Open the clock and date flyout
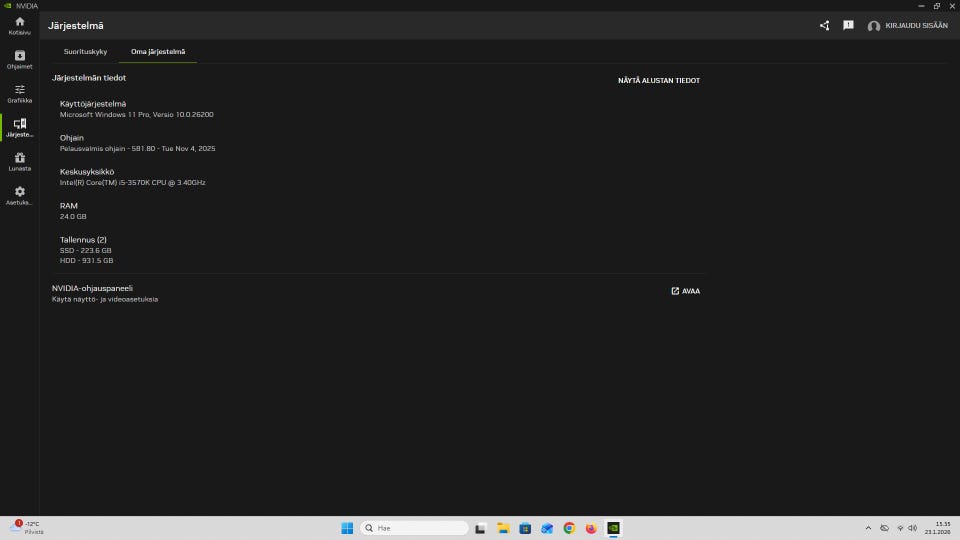The image size is (960, 540). click(x=937, y=528)
